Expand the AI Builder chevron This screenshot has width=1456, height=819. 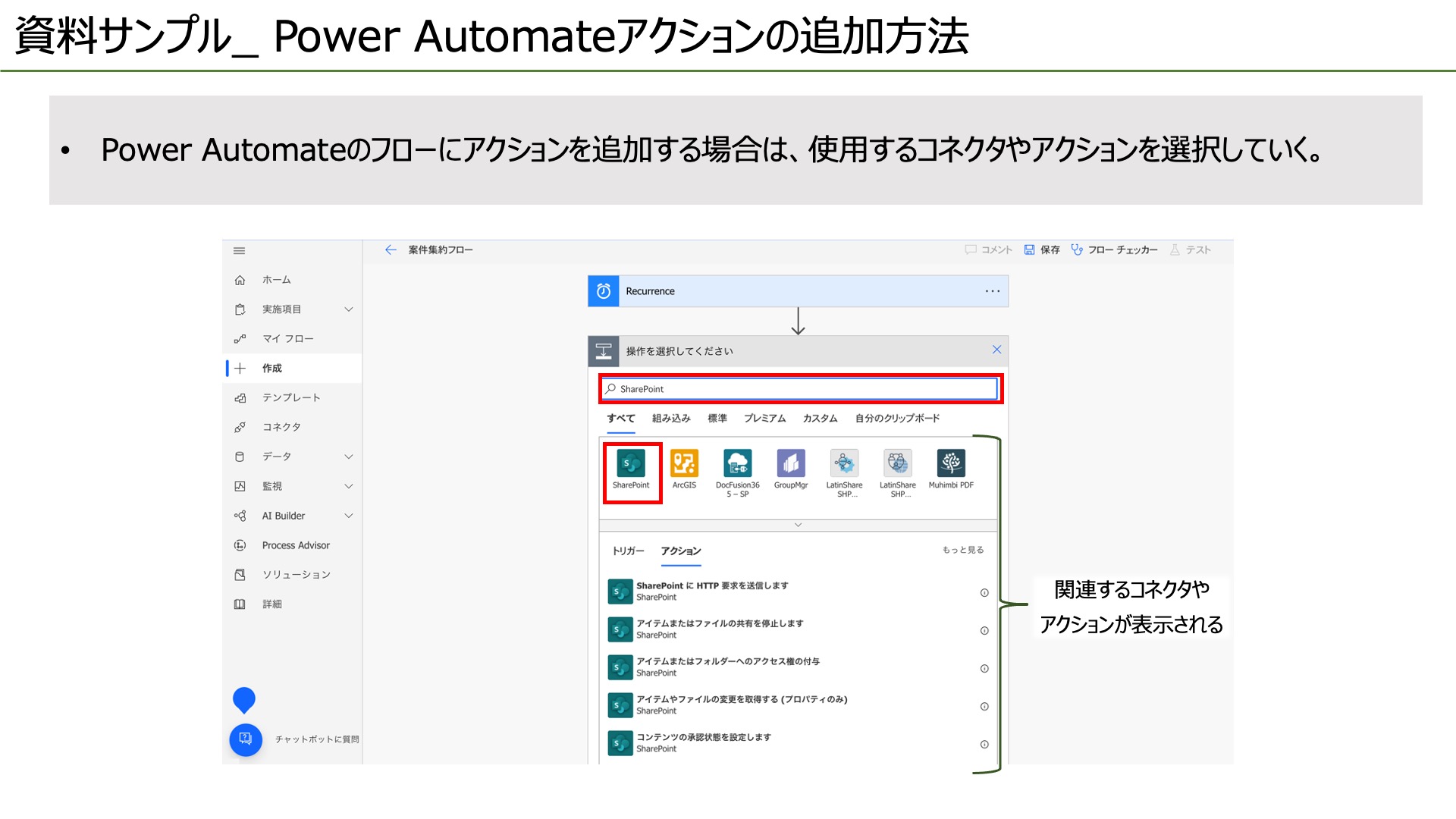coord(349,516)
